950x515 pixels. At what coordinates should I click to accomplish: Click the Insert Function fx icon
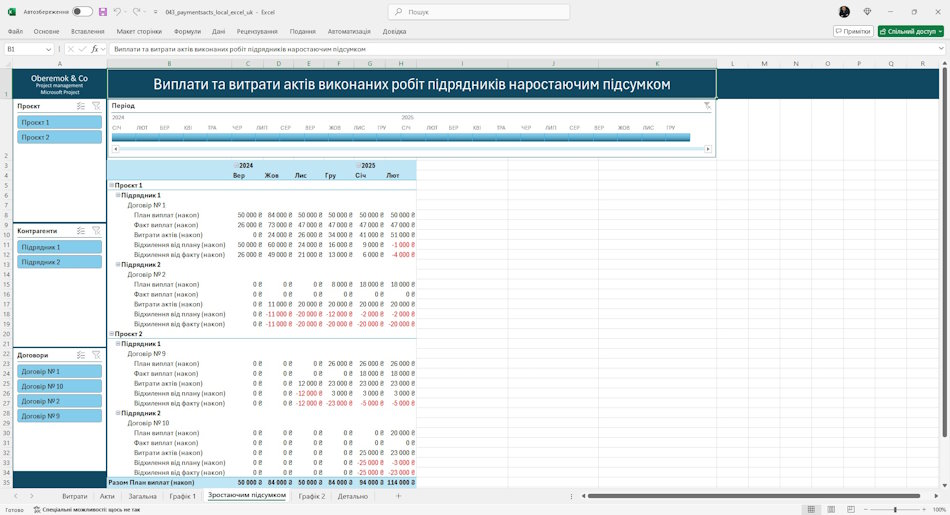pos(95,49)
